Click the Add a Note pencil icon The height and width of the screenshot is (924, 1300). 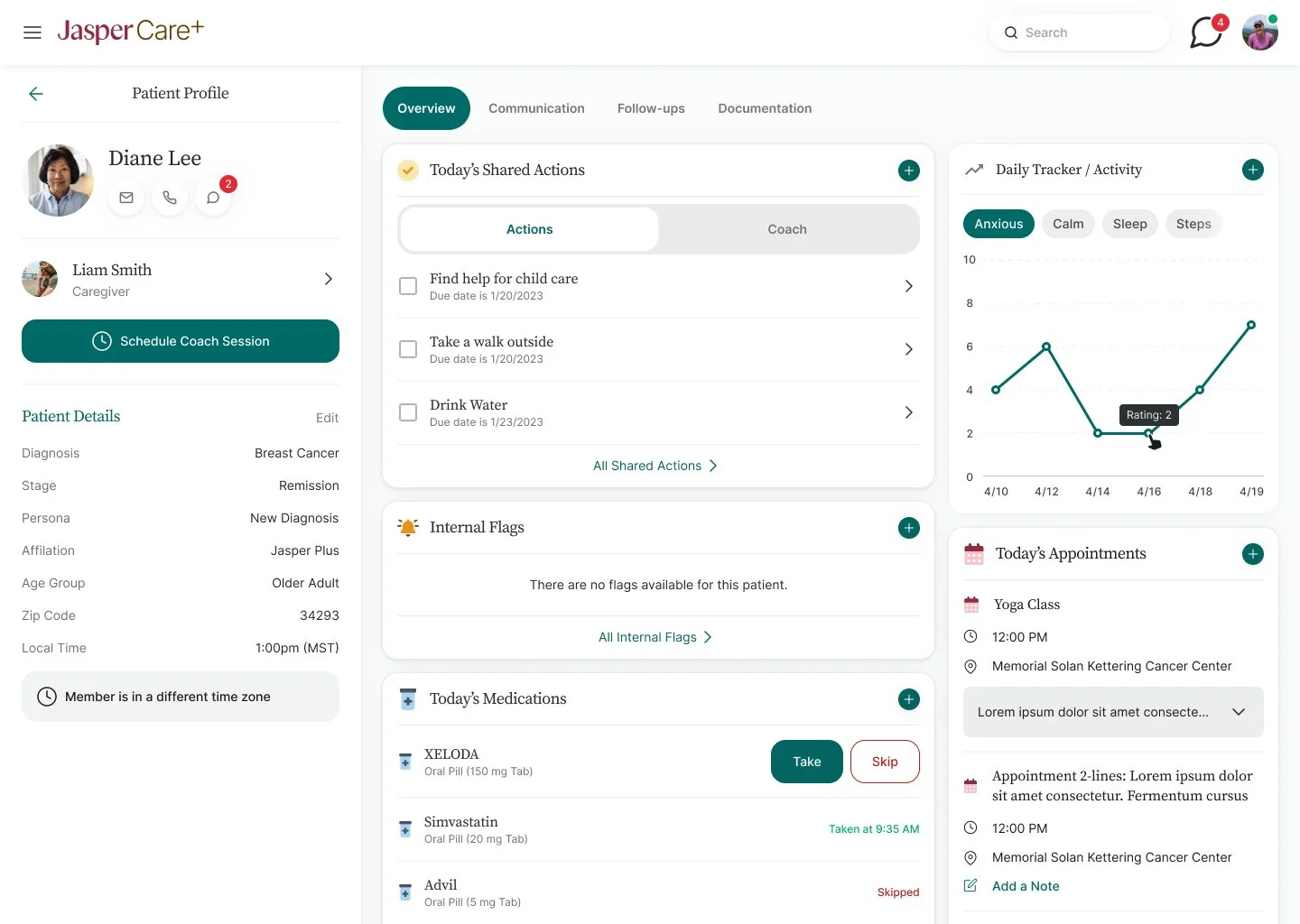[970, 885]
